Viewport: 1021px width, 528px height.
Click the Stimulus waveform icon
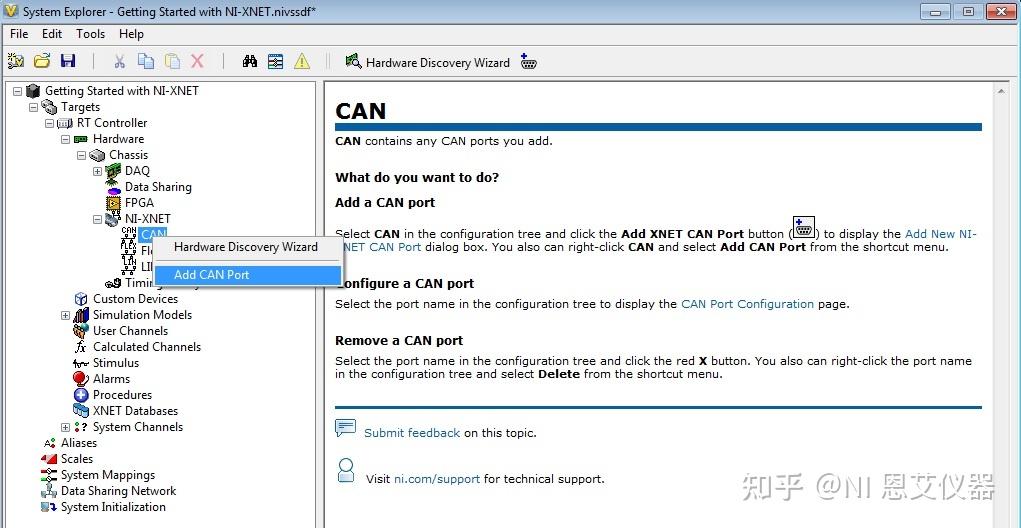pyautogui.click(x=81, y=363)
